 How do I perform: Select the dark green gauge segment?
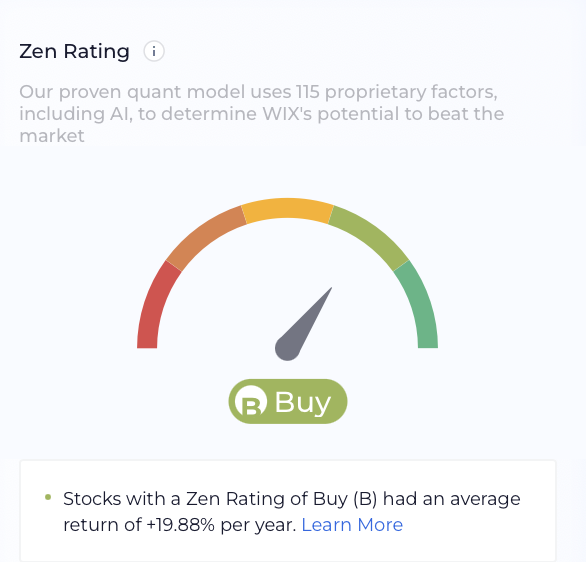(419, 307)
